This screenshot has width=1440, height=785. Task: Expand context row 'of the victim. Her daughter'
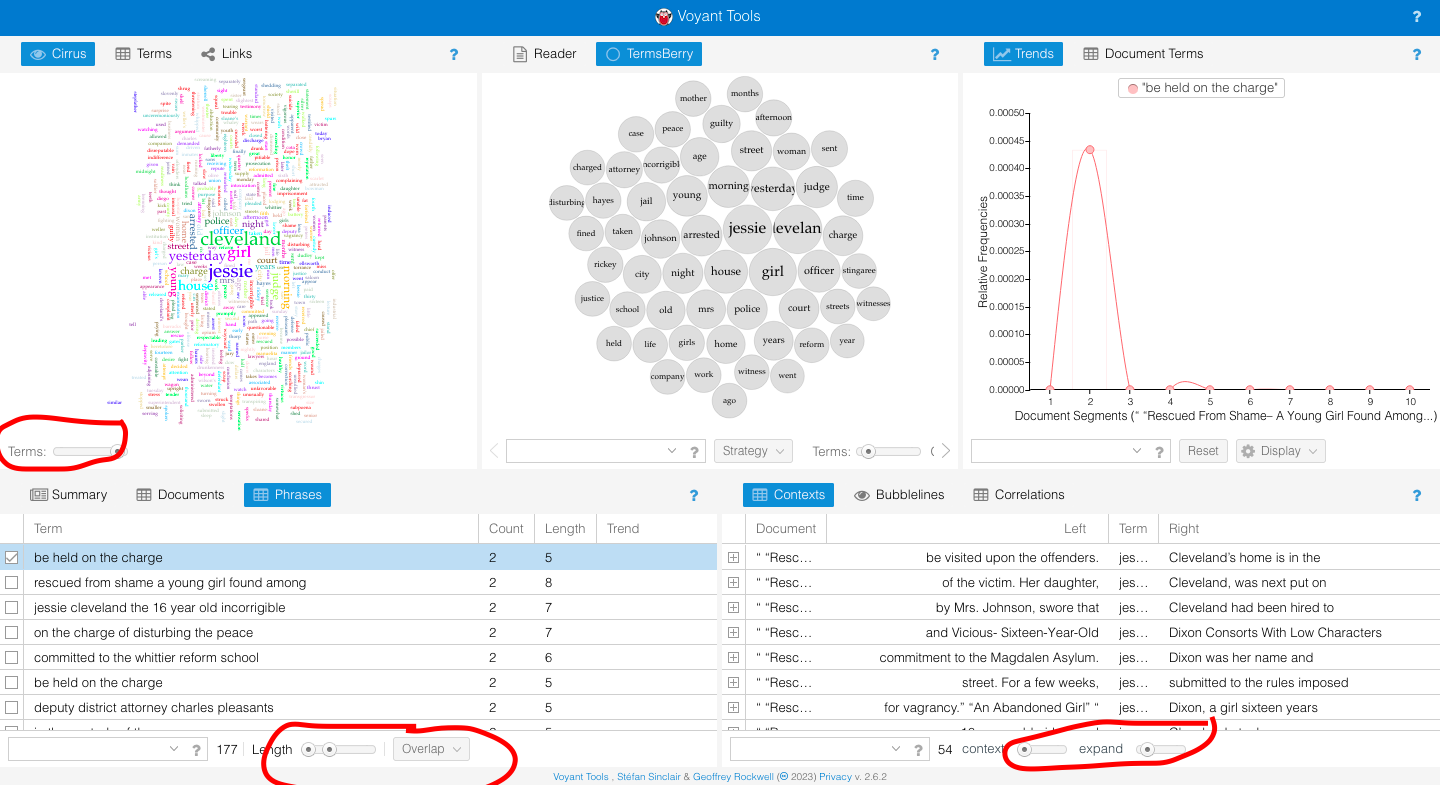[733, 583]
